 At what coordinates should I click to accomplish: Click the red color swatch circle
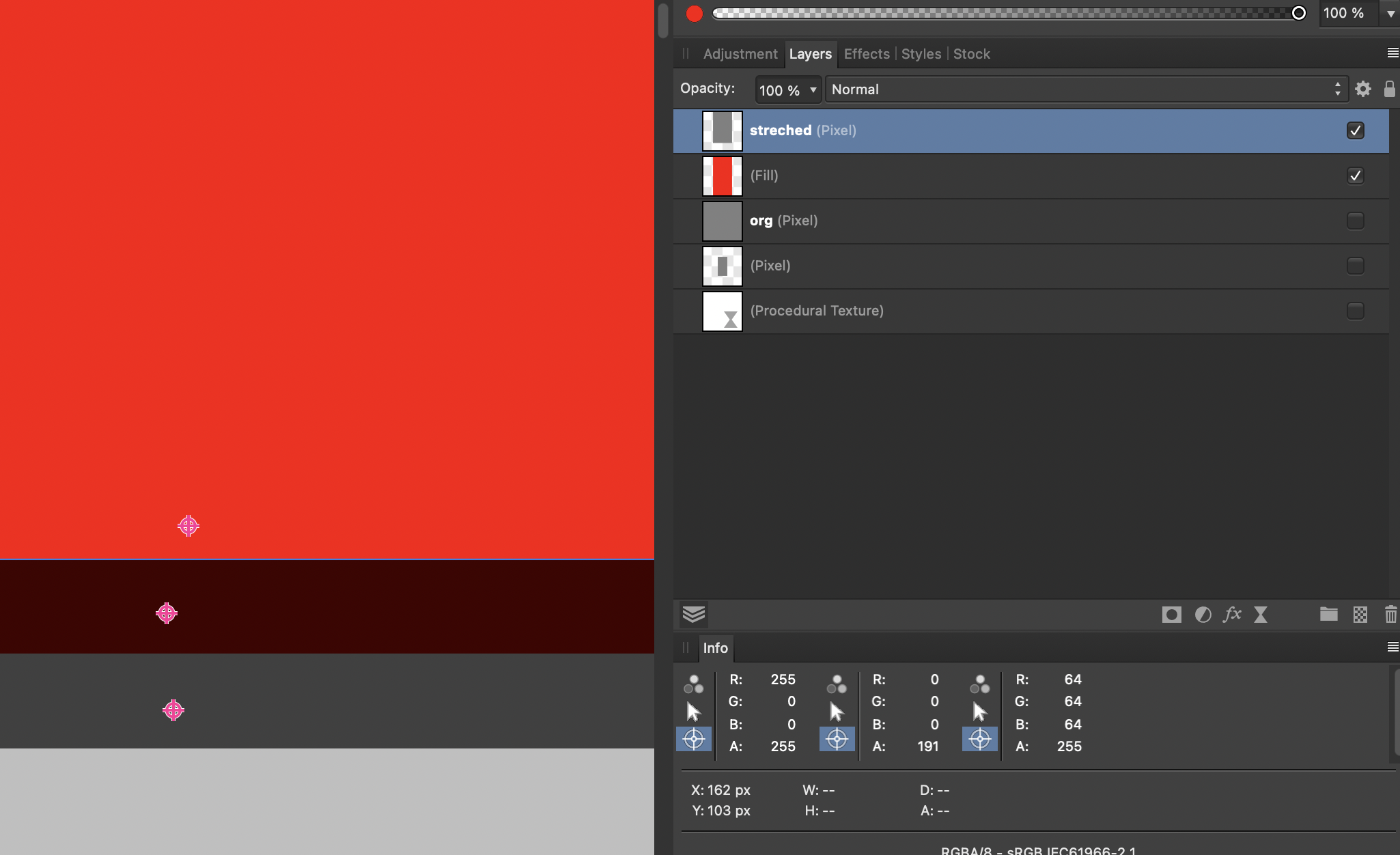coord(694,14)
